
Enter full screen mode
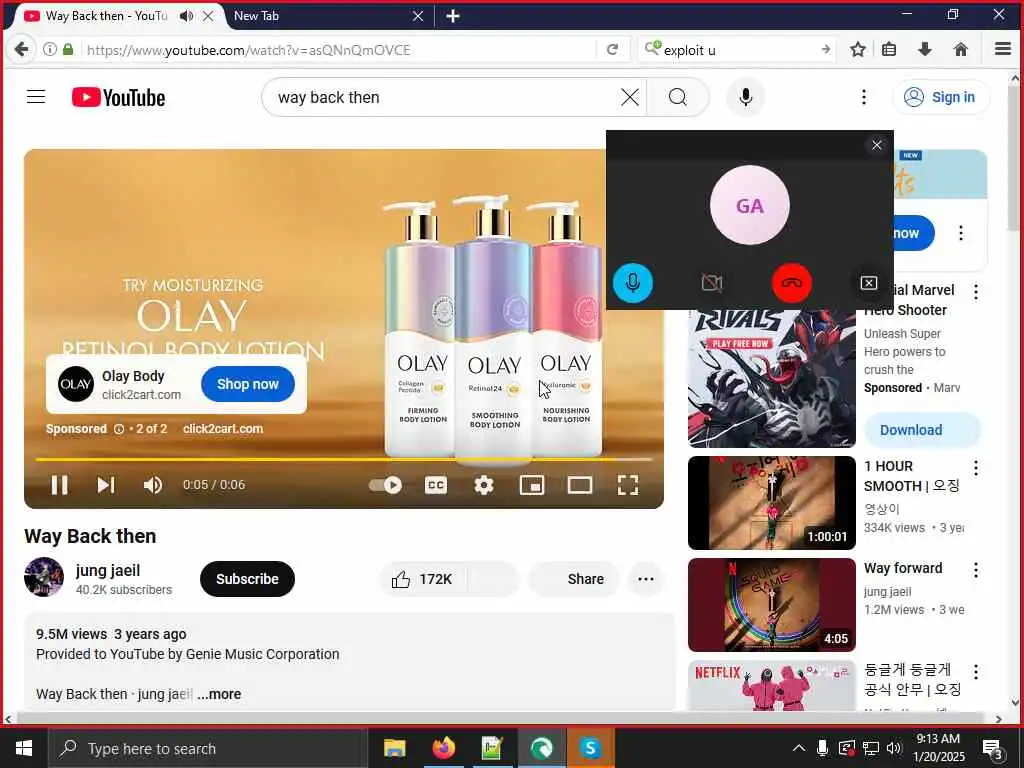(x=628, y=485)
